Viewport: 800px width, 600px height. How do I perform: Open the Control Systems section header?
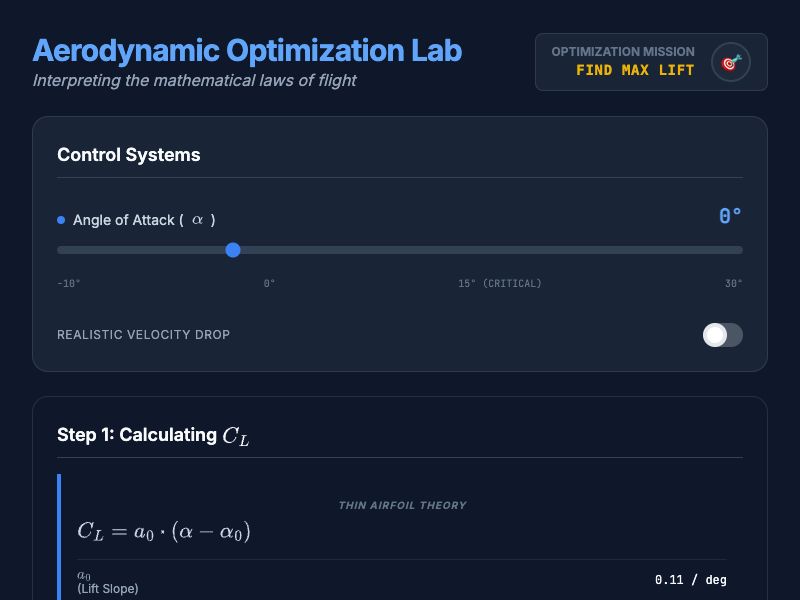coord(128,155)
